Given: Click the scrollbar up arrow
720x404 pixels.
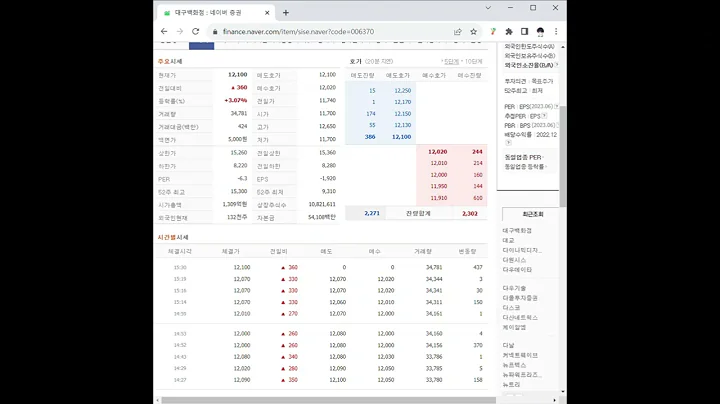Looking at the screenshot, I should 563,47.
